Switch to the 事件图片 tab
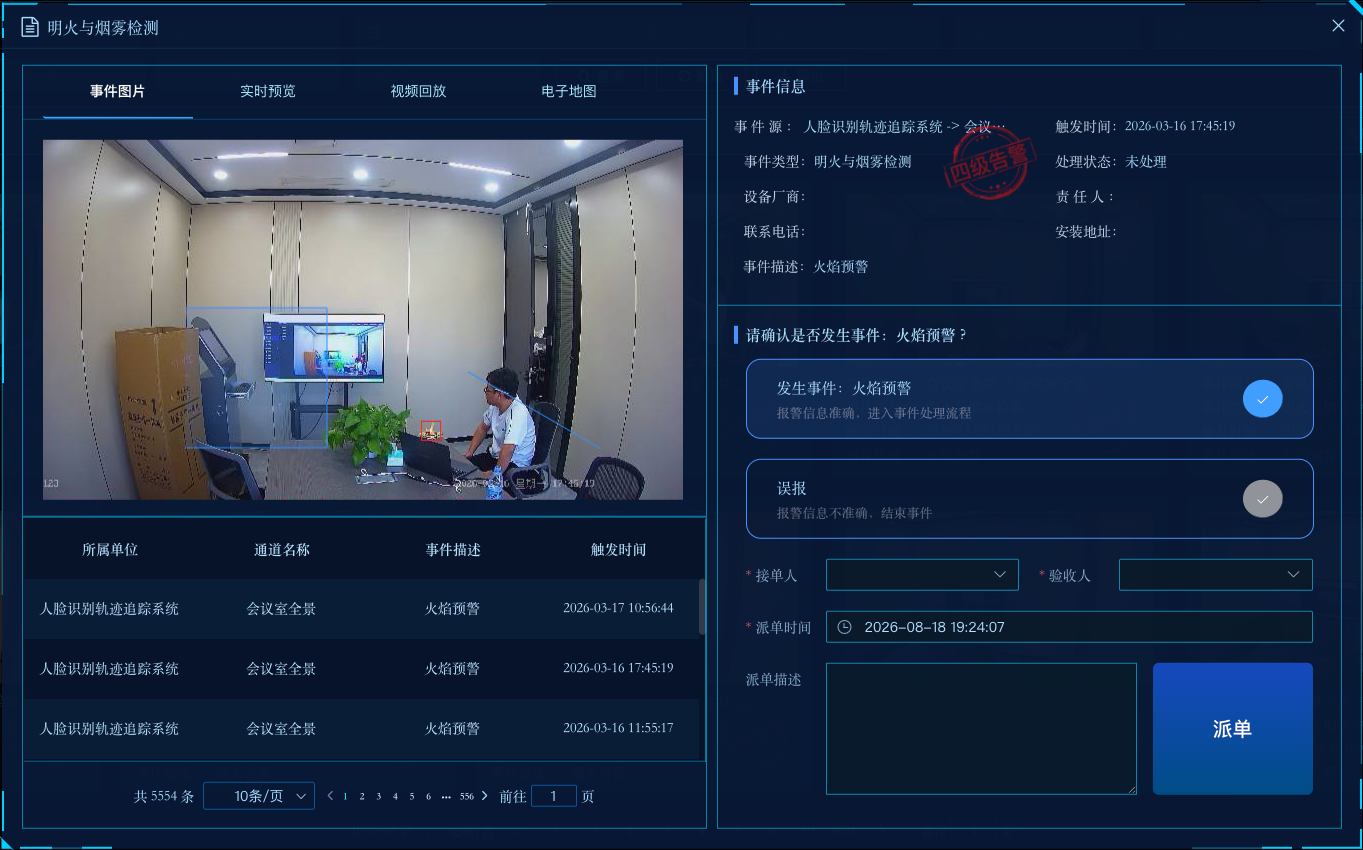Viewport: 1363px width, 850px height. [118, 91]
